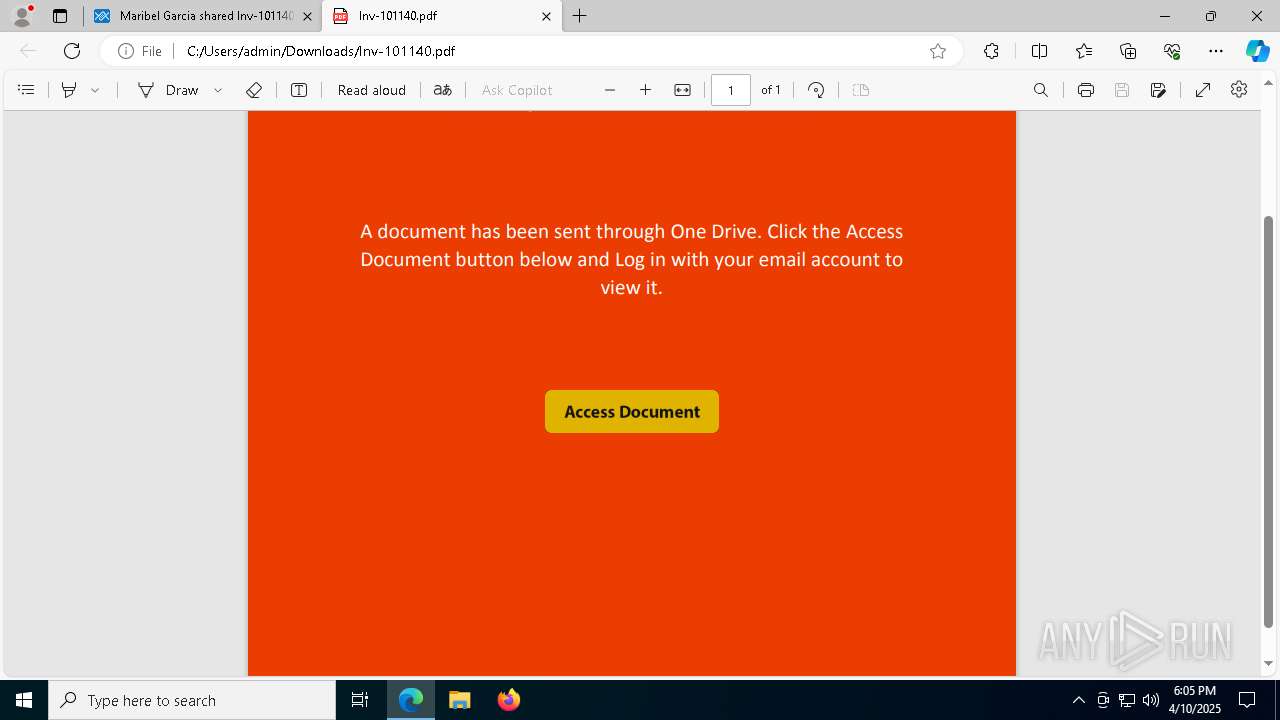This screenshot has width=1280, height=720.
Task: Click the taskbar search box
Action: [x=192, y=700]
